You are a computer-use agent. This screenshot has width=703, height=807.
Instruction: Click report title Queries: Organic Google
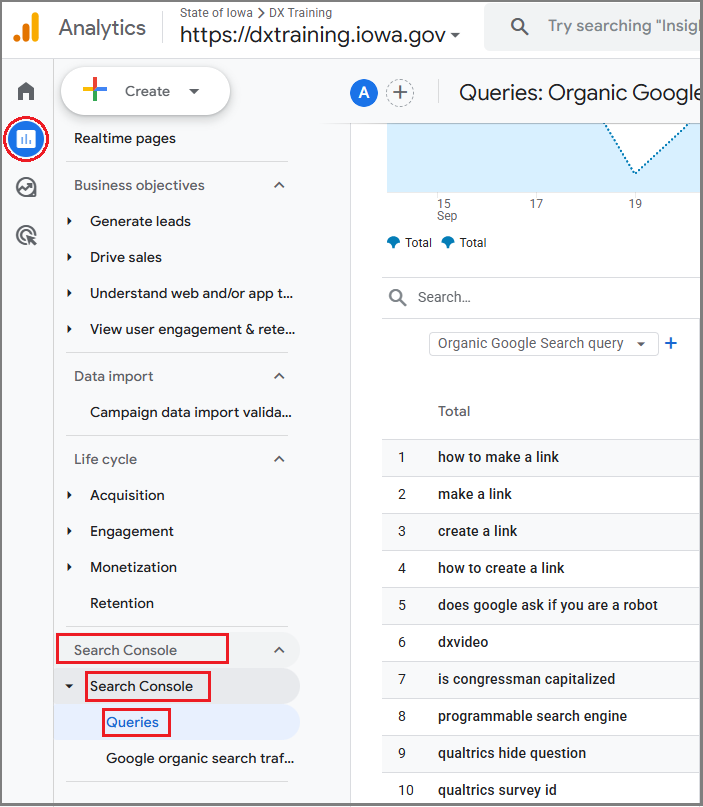[x=579, y=93]
